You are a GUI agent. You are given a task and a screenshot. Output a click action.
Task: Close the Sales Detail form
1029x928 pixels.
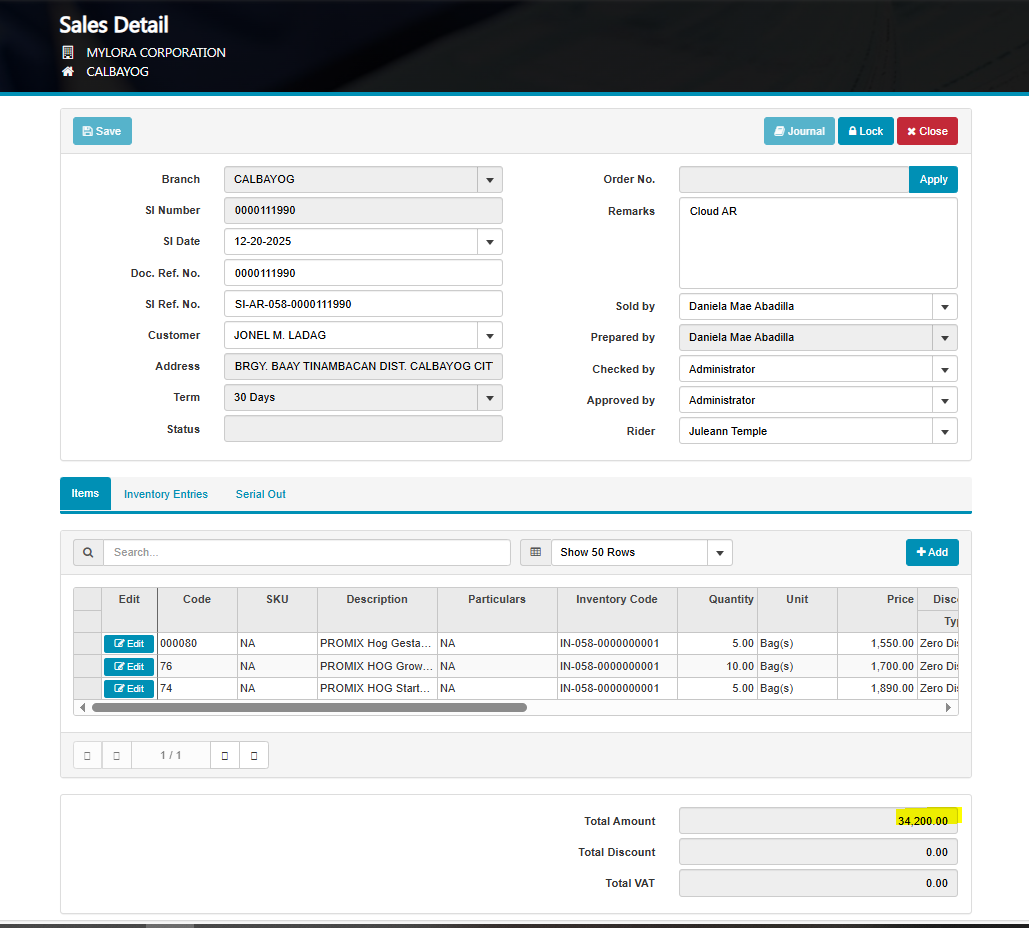927,131
